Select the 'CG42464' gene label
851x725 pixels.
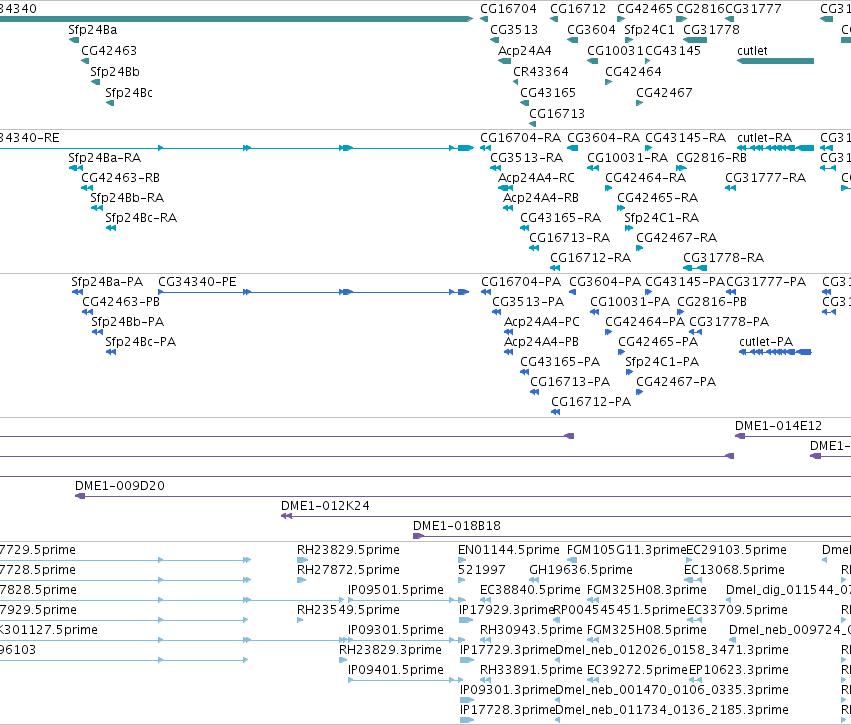633,72
